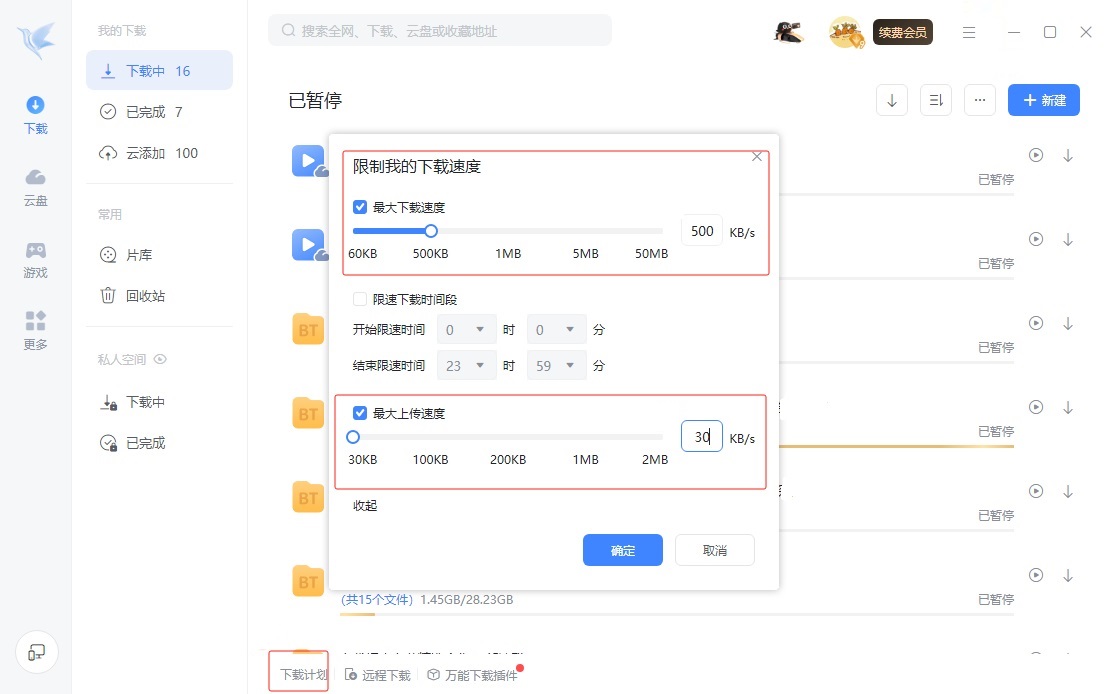Screen dimensions: 1120x694
Task: Create a new task via 新建 button
Action: pyautogui.click(x=1043, y=100)
